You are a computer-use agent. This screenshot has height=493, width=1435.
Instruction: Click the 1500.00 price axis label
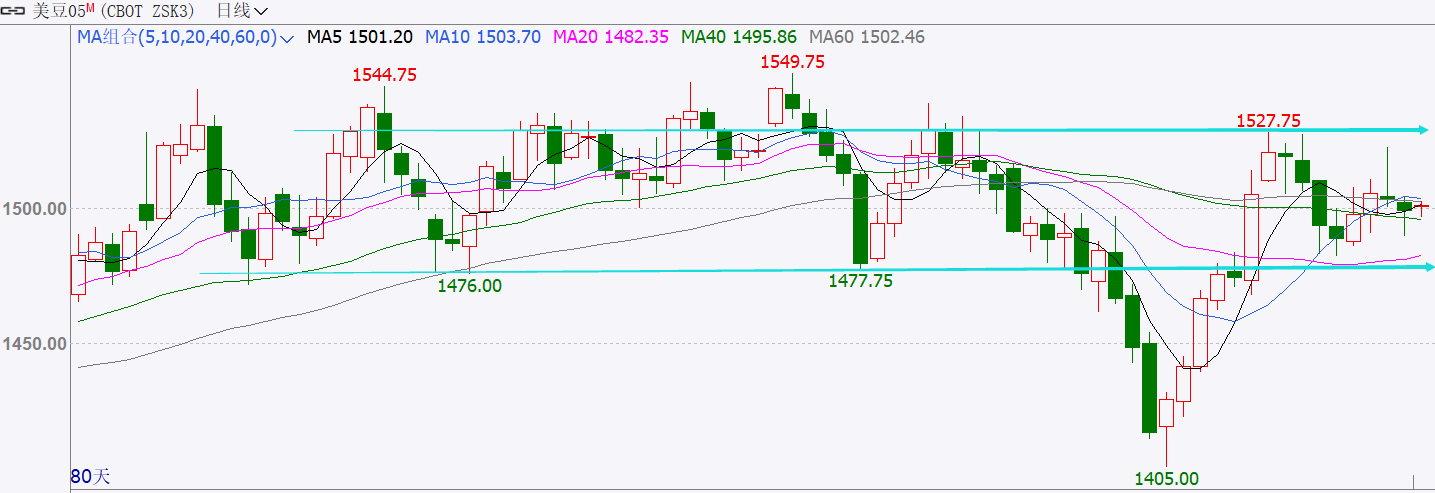coord(34,209)
